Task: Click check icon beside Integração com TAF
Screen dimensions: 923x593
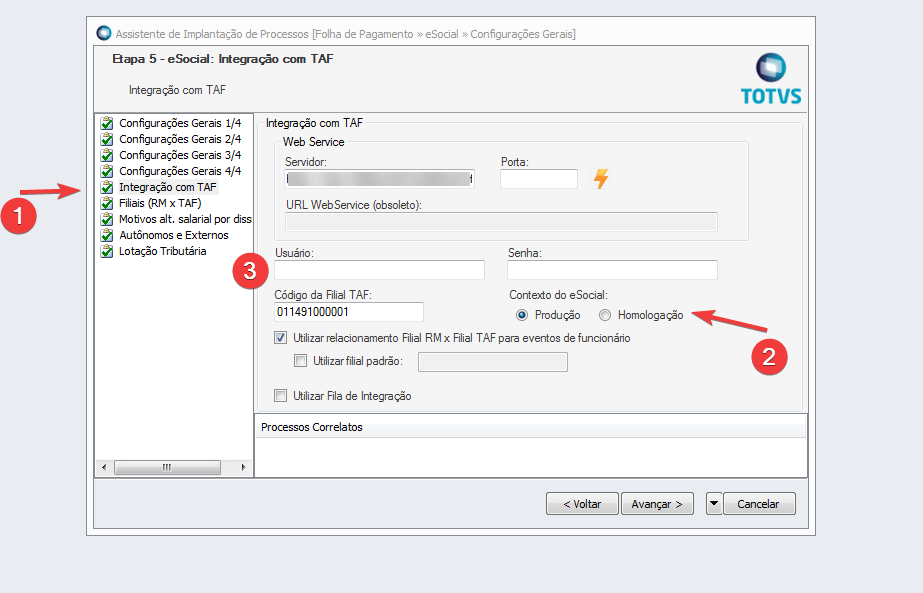Action: coord(107,187)
